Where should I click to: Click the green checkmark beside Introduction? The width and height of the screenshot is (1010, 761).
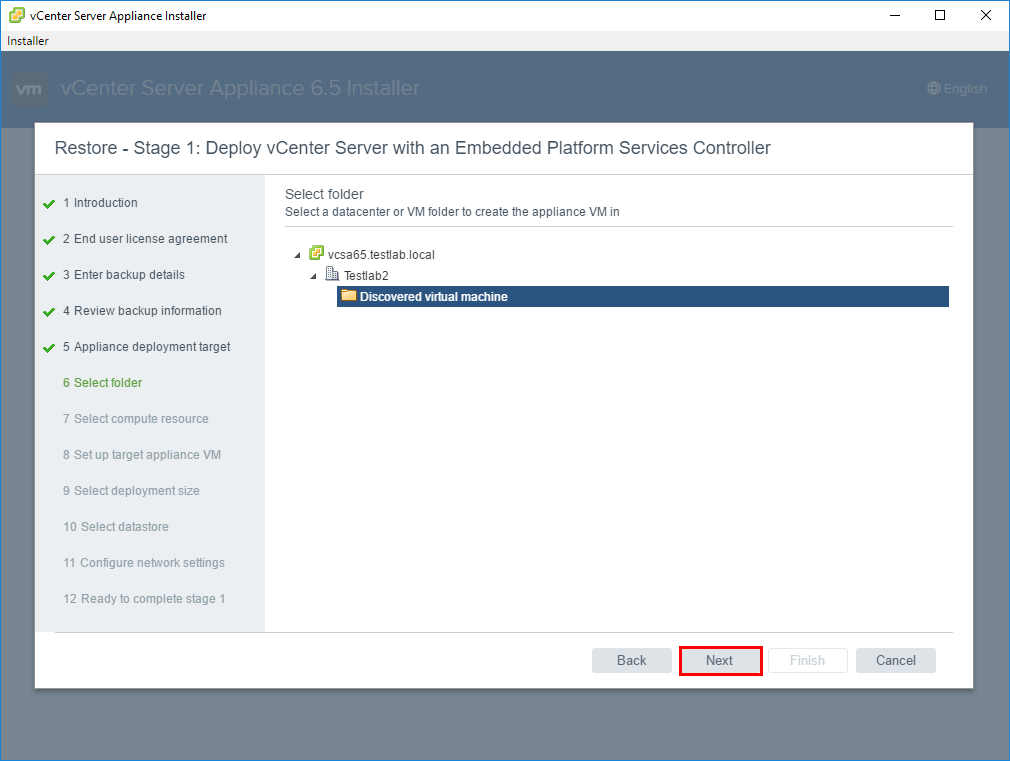point(49,204)
